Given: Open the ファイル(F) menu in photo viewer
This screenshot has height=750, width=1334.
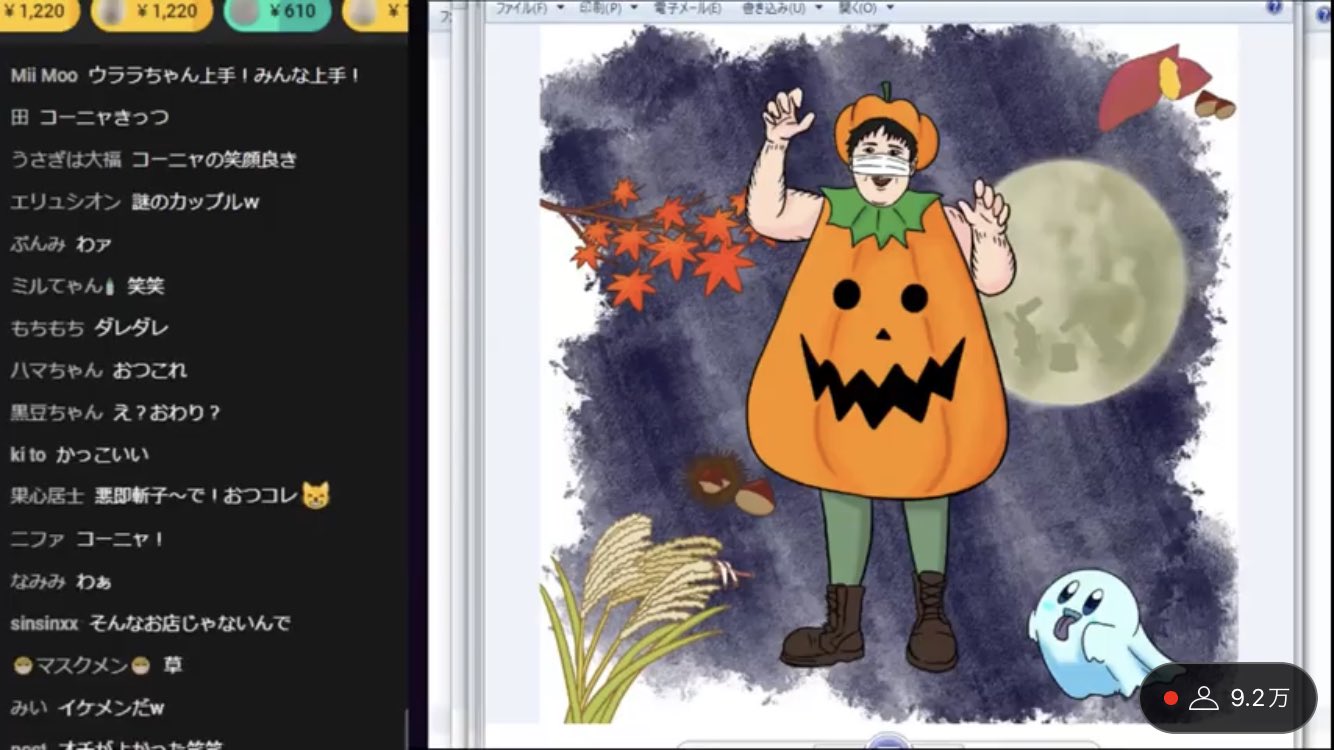Looking at the screenshot, I should [522, 8].
